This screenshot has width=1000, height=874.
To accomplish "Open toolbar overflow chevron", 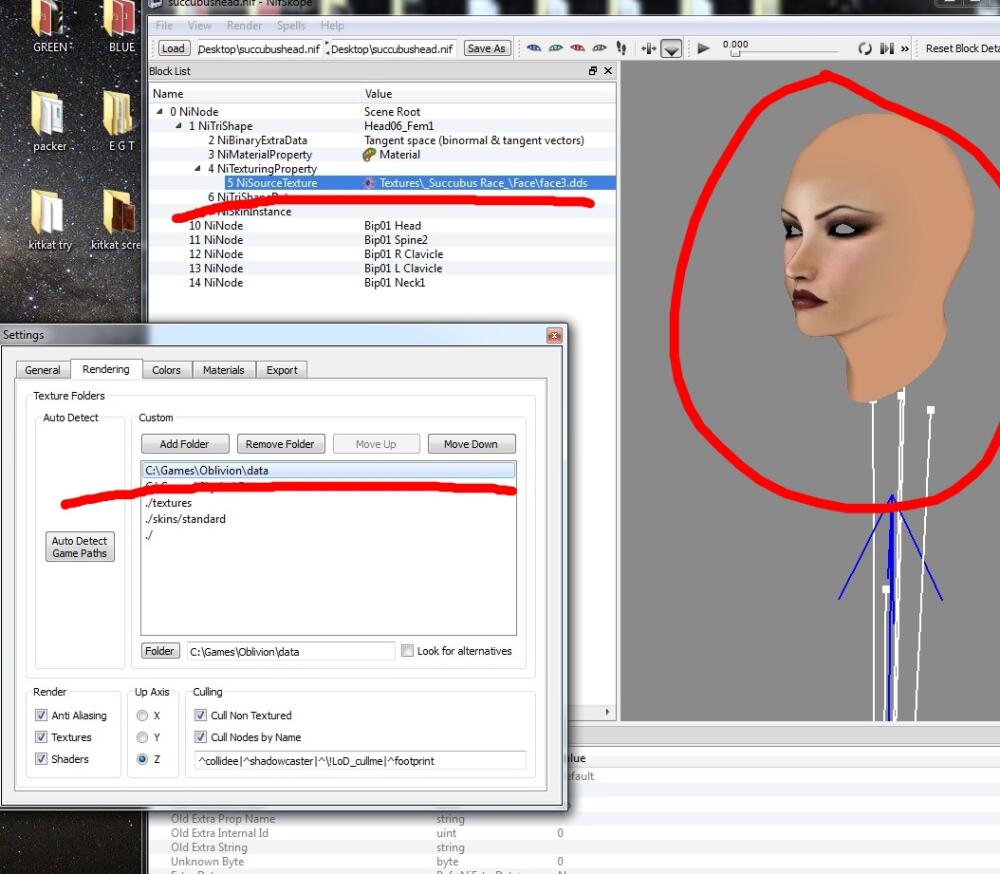I will [x=904, y=48].
